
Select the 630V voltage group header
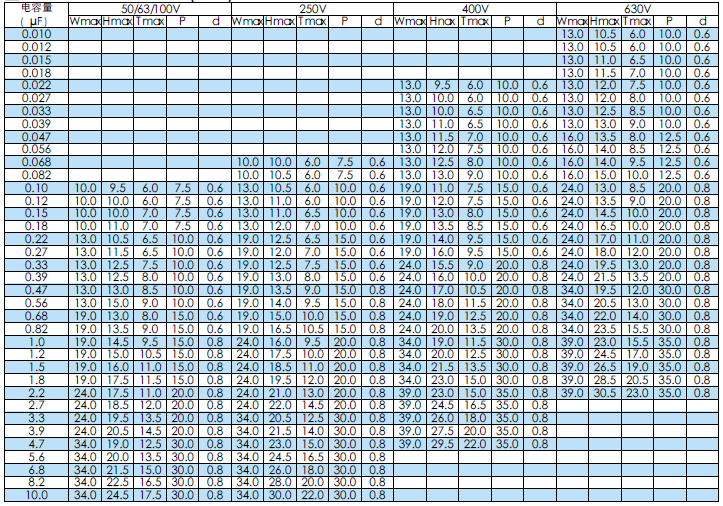tap(636, 8)
